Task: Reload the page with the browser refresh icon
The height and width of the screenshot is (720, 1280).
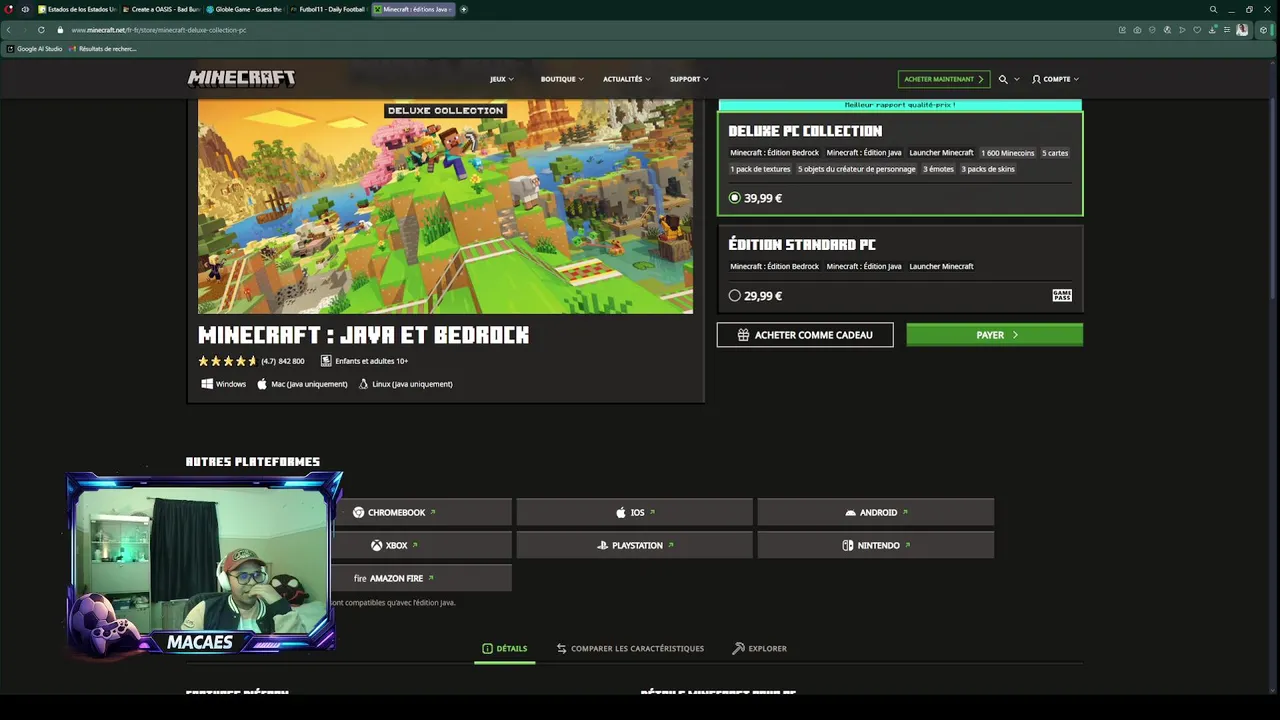Action: tap(41, 30)
